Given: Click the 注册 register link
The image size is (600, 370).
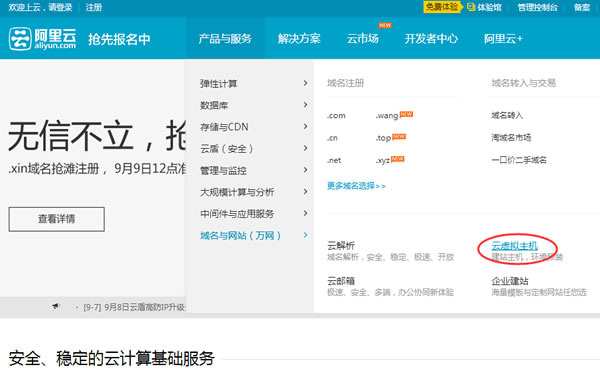Looking at the screenshot, I should click(94, 7).
